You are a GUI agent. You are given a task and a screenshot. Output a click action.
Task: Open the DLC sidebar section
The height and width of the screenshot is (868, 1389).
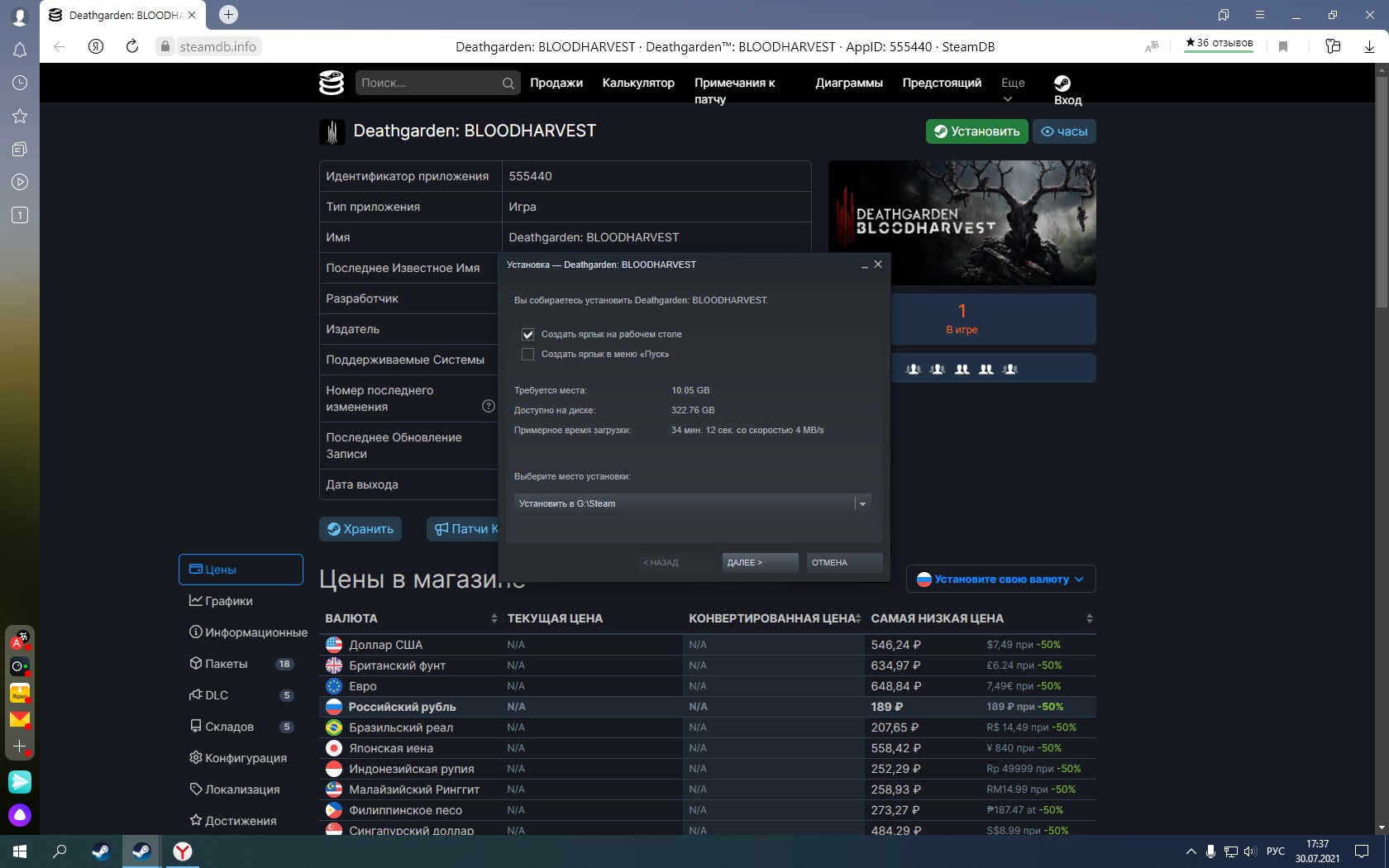241,695
